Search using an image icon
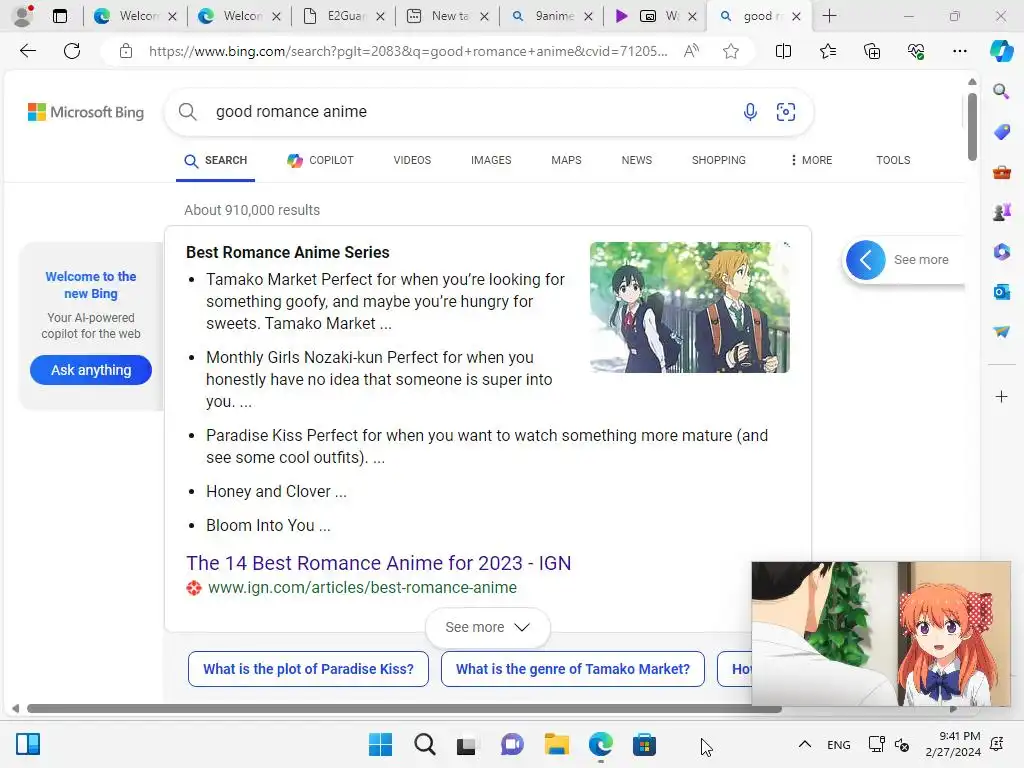The height and width of the screenshot is (768, 1024). pos(786,112)
